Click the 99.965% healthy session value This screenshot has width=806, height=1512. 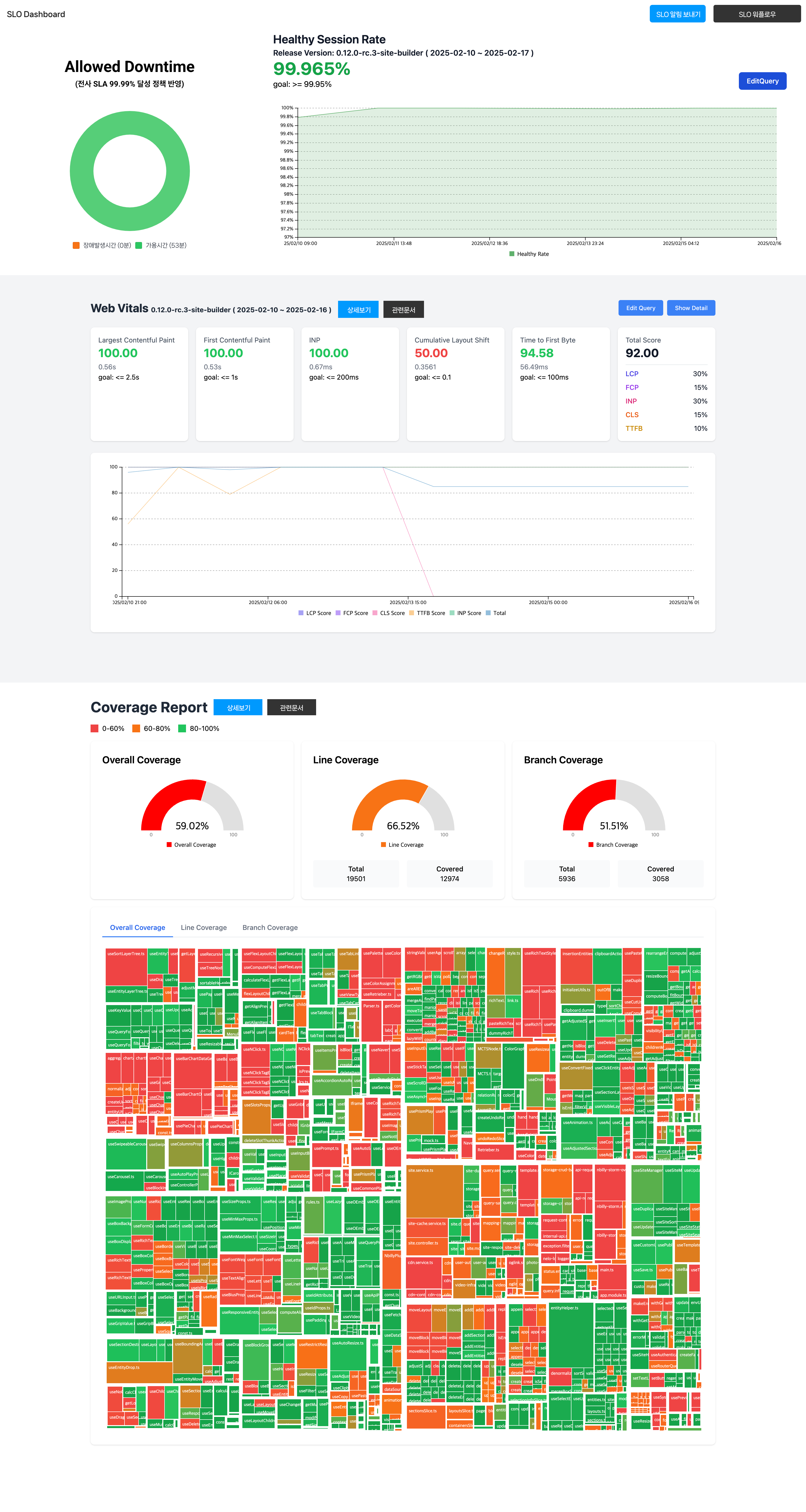point(311,69)
